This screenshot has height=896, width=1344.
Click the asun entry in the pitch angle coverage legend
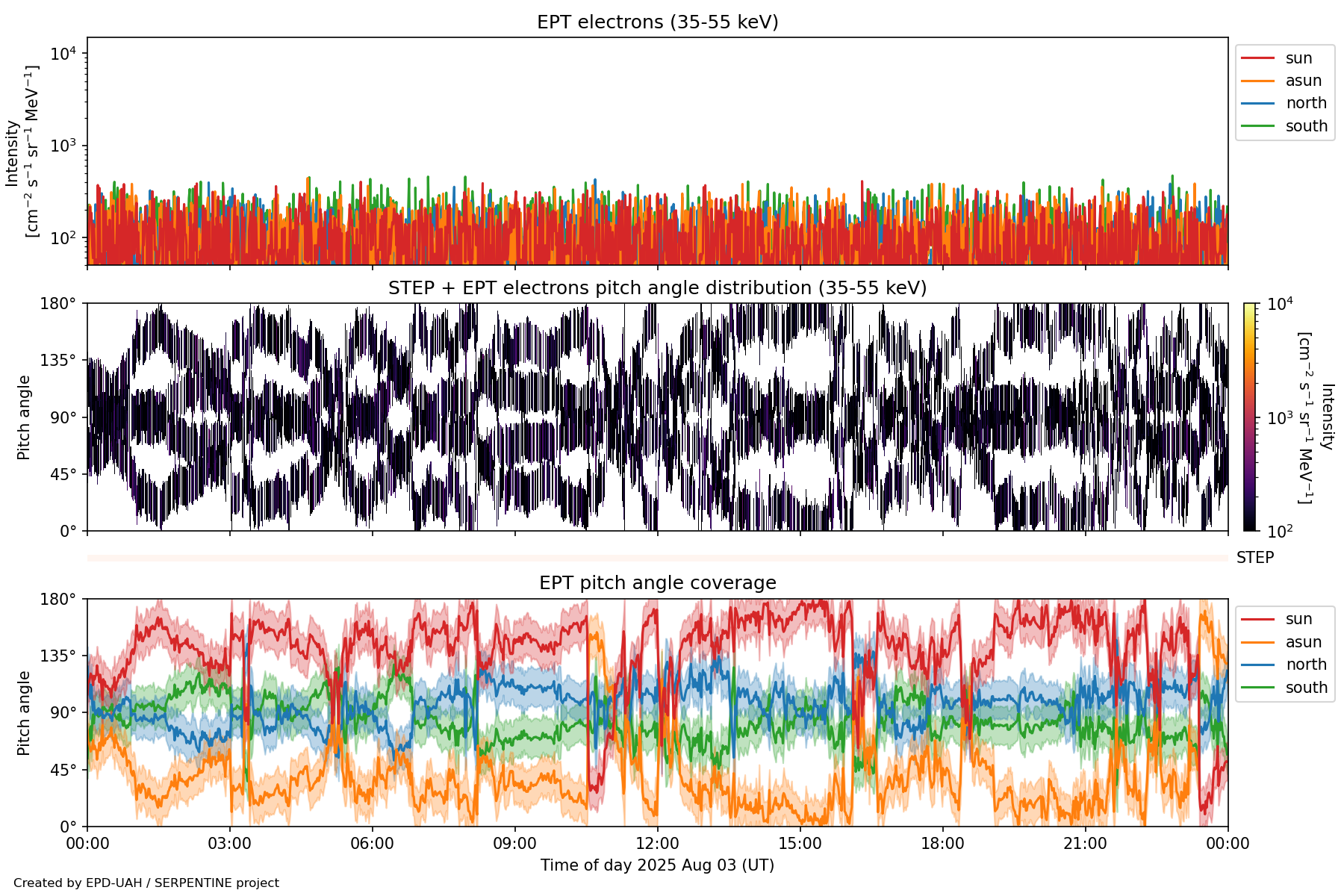coord(1303,642)
